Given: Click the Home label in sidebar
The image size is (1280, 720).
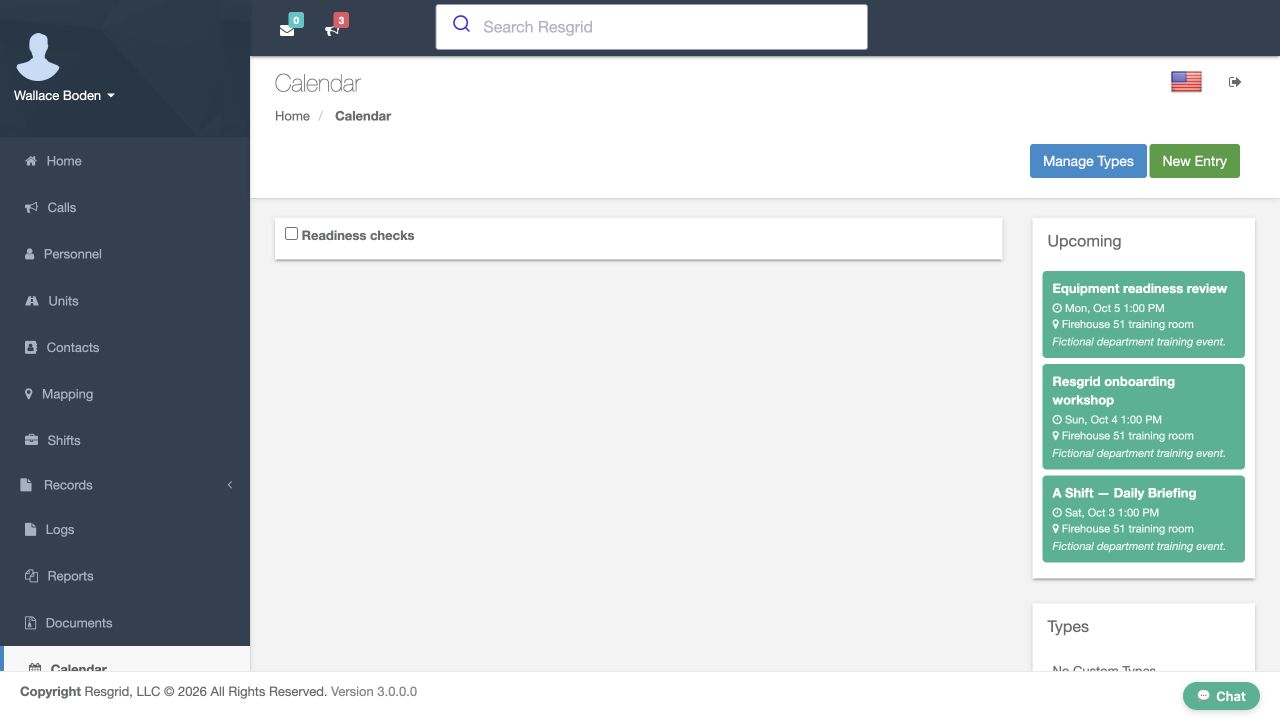Looking at the screenshot, I should coord(64,161).
